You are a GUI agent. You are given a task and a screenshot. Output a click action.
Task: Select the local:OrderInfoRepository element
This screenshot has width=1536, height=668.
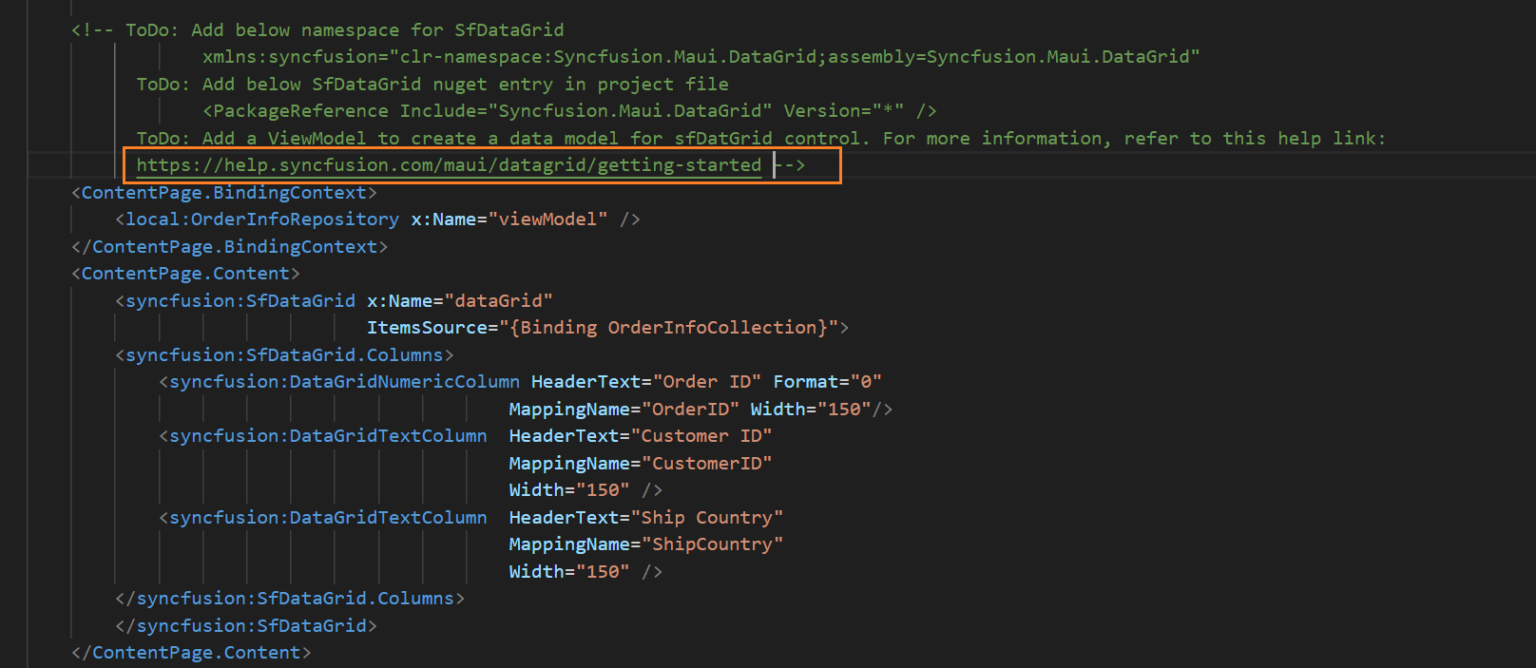(x=260, y=219)
